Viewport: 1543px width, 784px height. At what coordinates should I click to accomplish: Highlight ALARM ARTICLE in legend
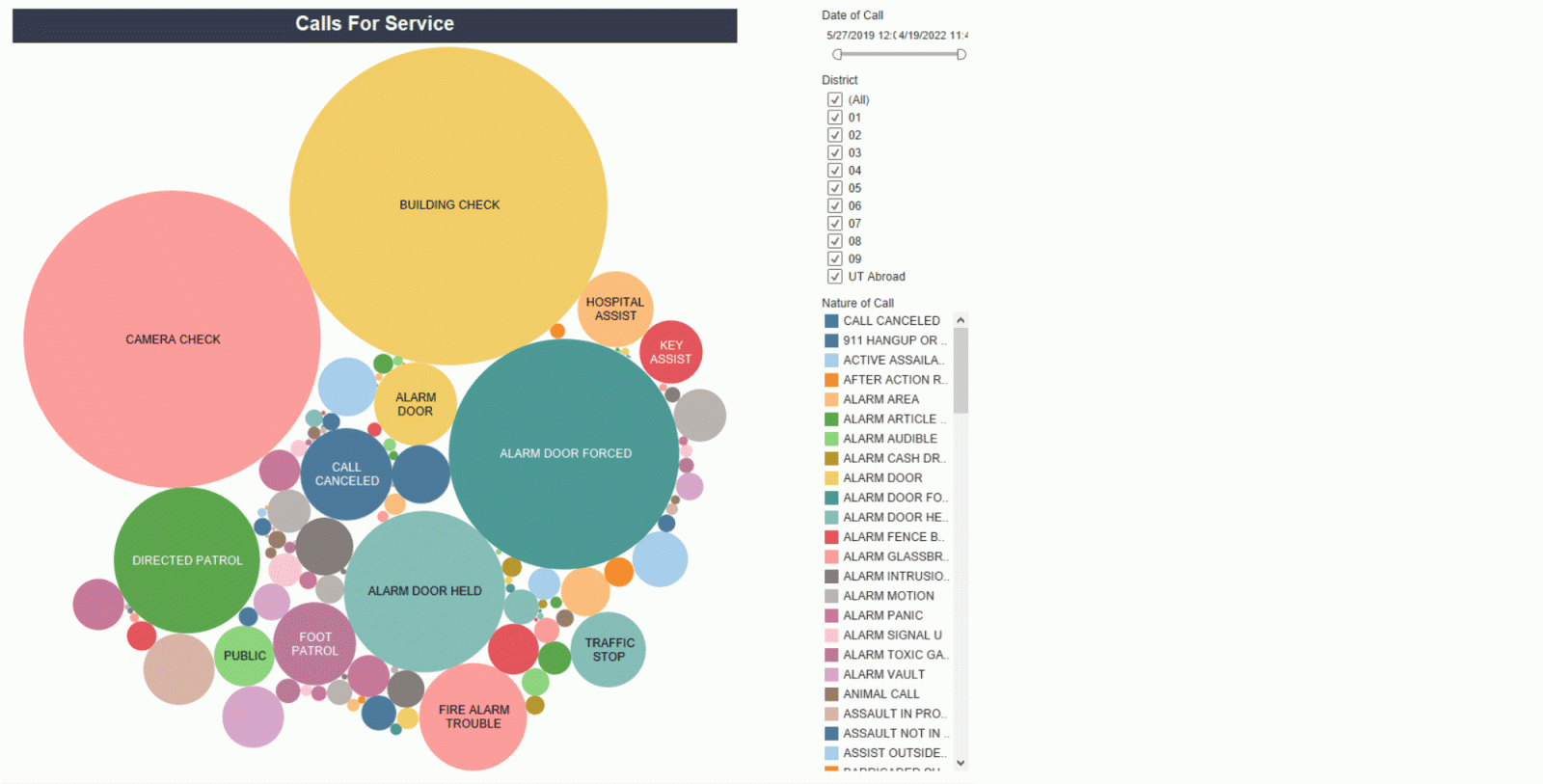coord(886,419)
